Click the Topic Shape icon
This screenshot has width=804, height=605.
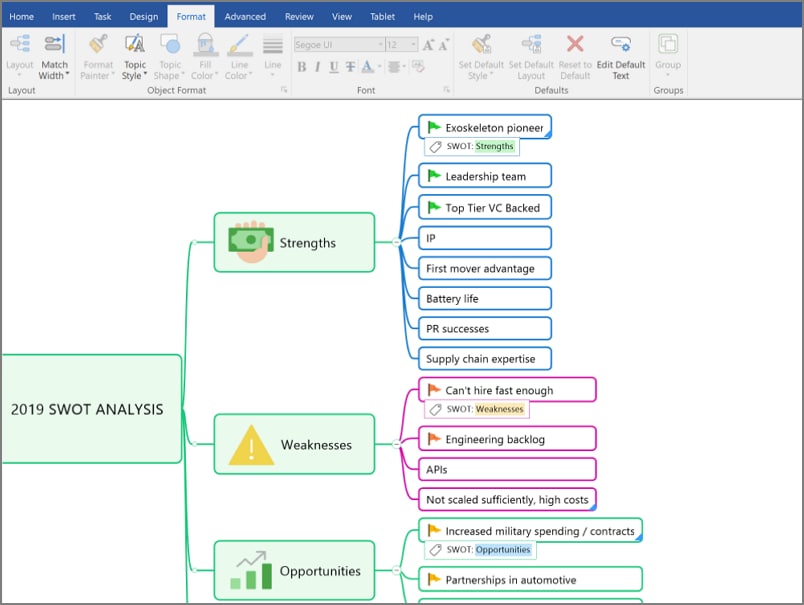pos(170,45)
